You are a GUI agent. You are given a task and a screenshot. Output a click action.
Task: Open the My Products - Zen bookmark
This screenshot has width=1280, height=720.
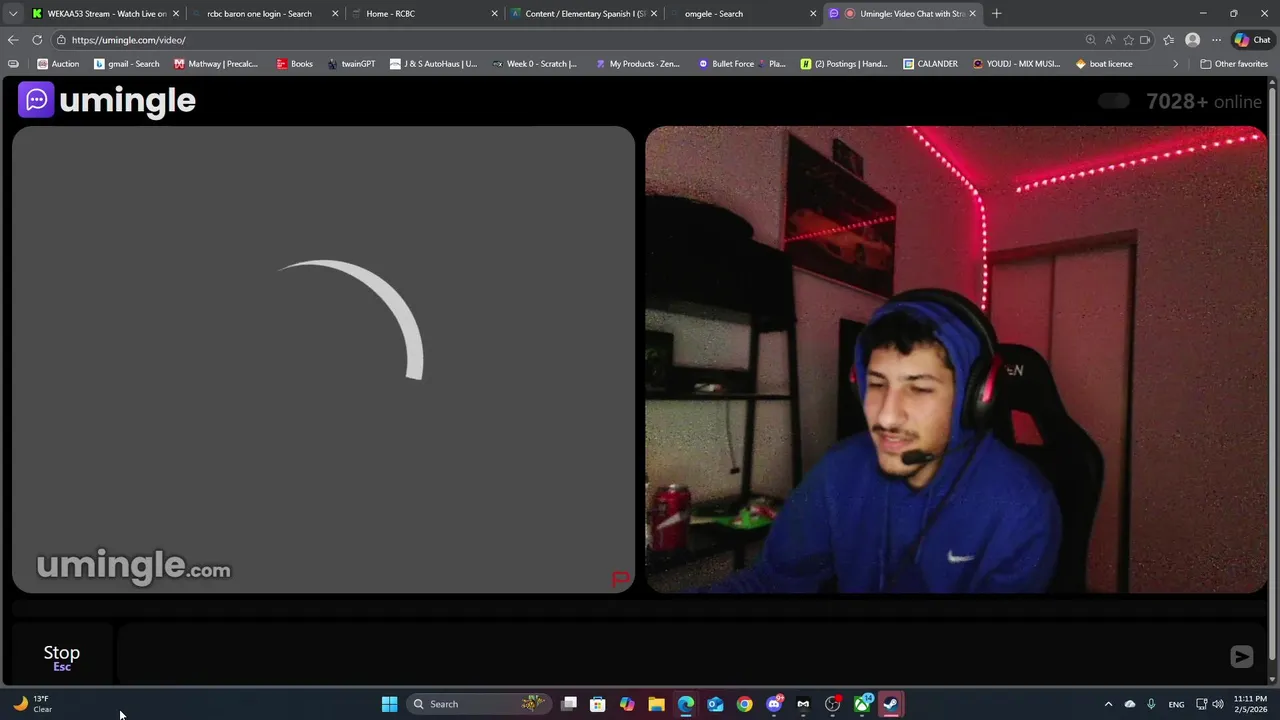637,64
